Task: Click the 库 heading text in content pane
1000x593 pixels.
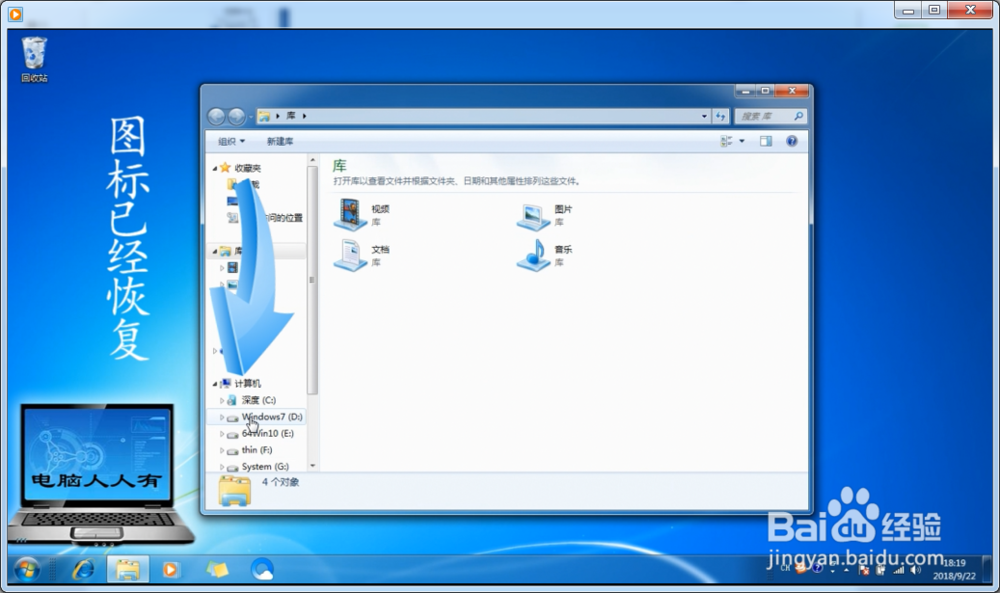Action: click(x=339, y=166)
